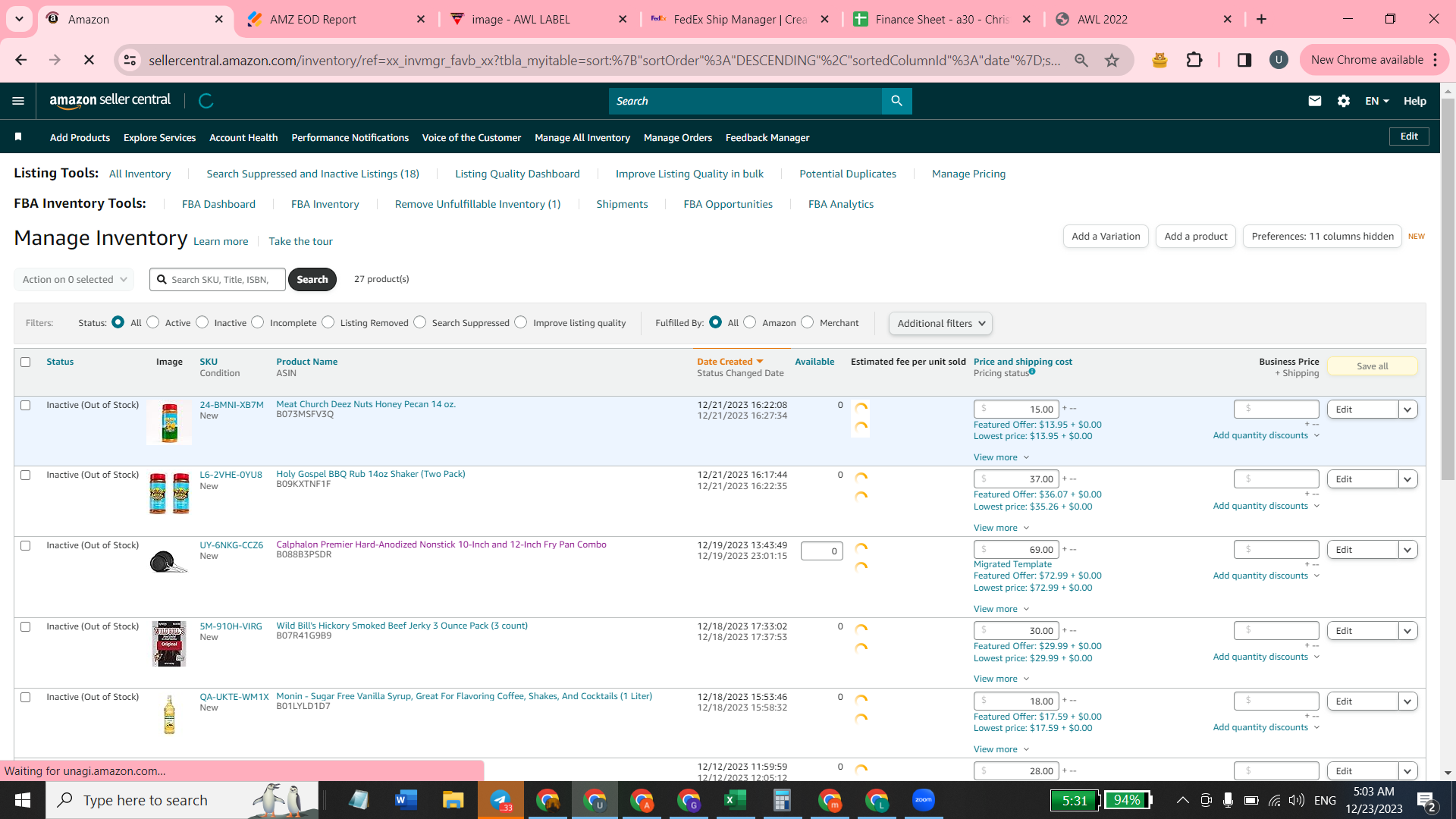Expand View more for Wild Bill's pricing
Viewport: 1456px width, 819px height.
click(x=1001, y=679)
